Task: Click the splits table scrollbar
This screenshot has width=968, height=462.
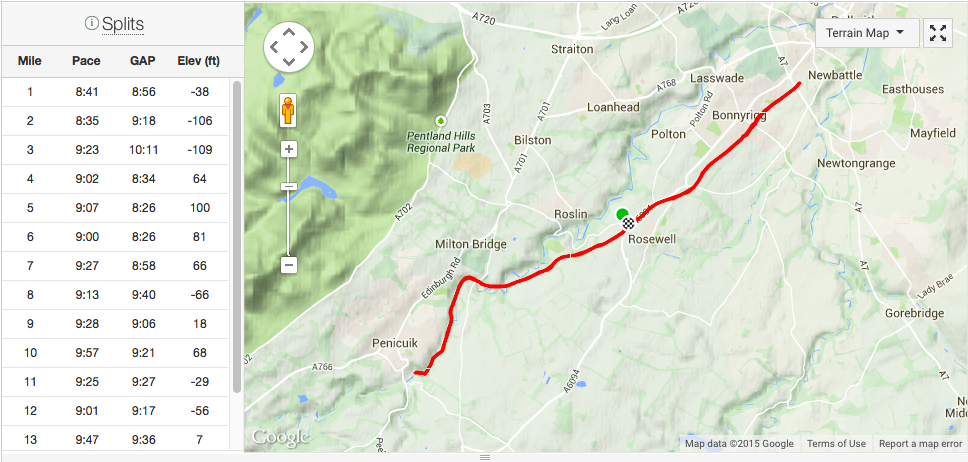Action: [237, 237]
